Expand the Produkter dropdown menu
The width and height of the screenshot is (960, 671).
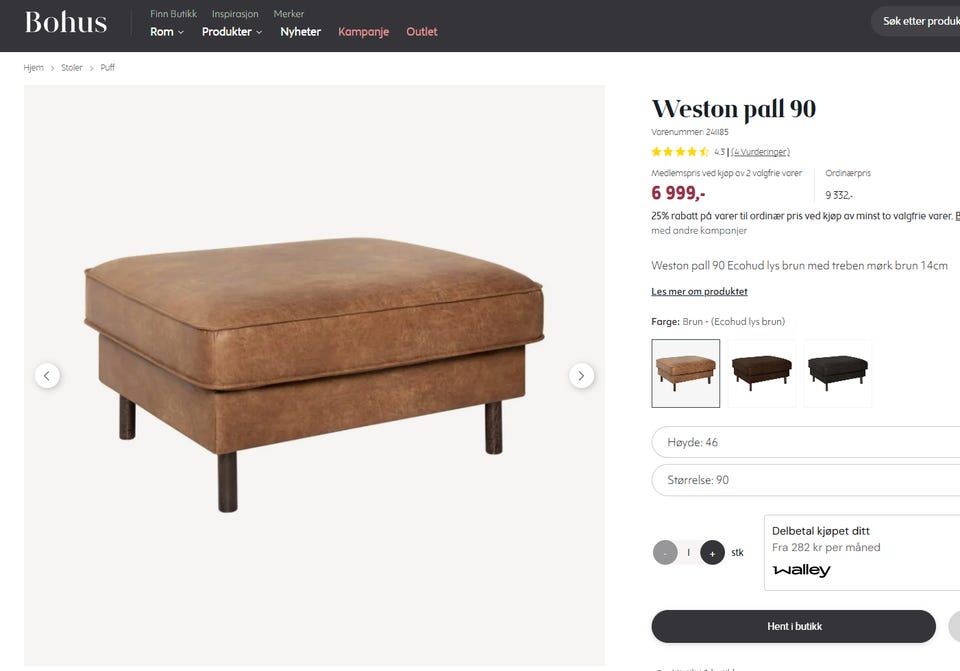232,32
